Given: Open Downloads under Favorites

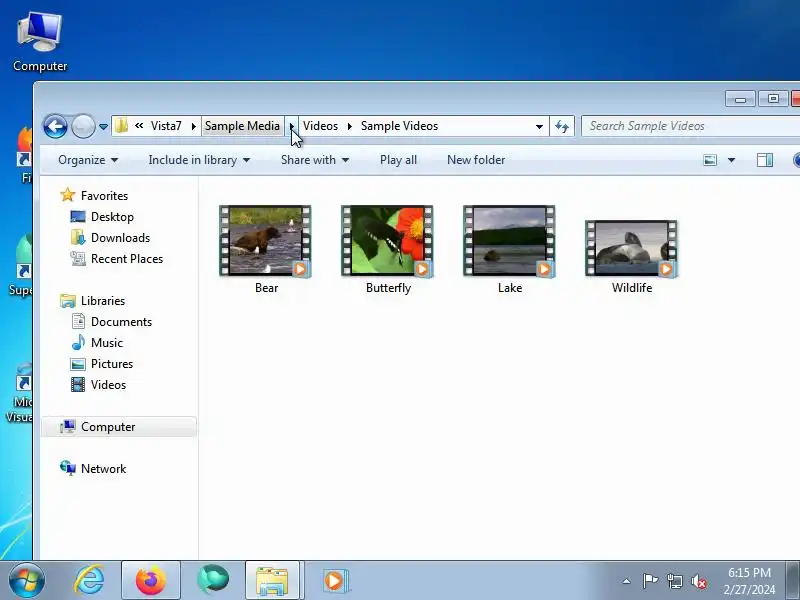Looking at the screenshot, I should [120, 238].
